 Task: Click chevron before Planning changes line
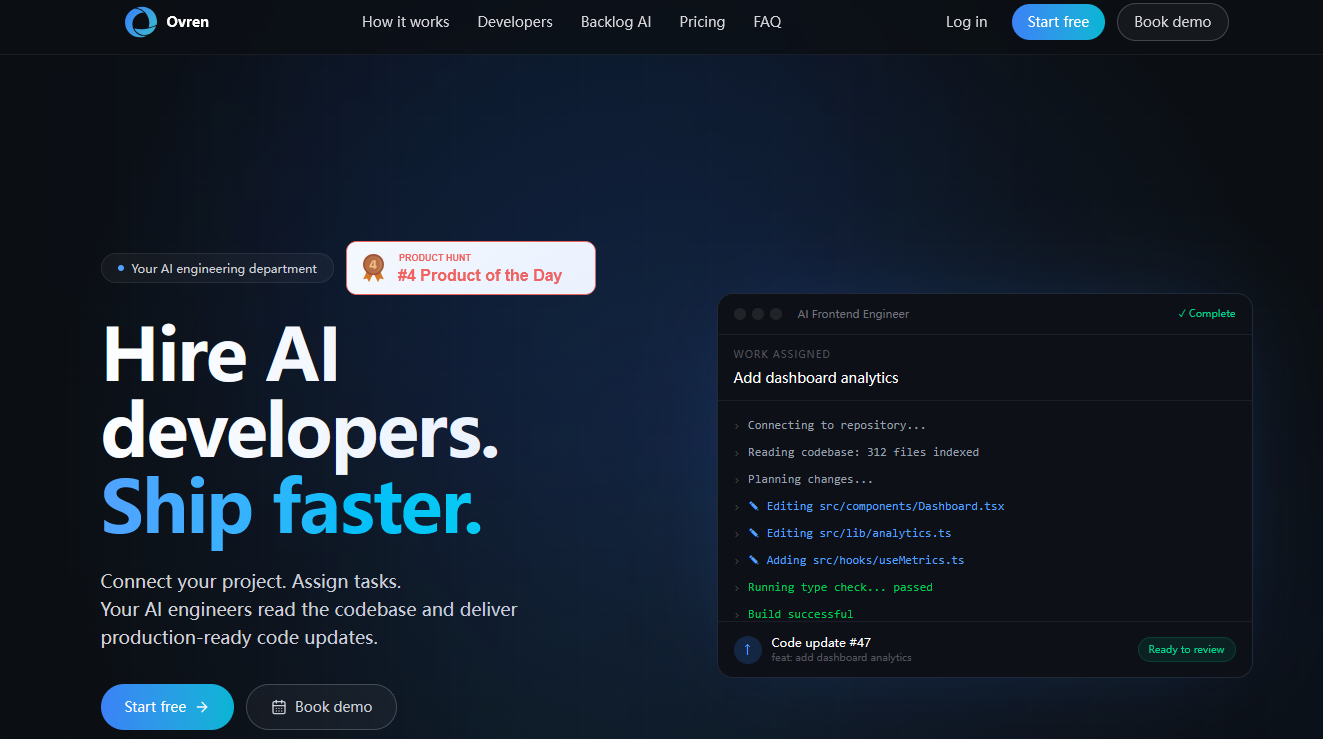pos(737,480)
